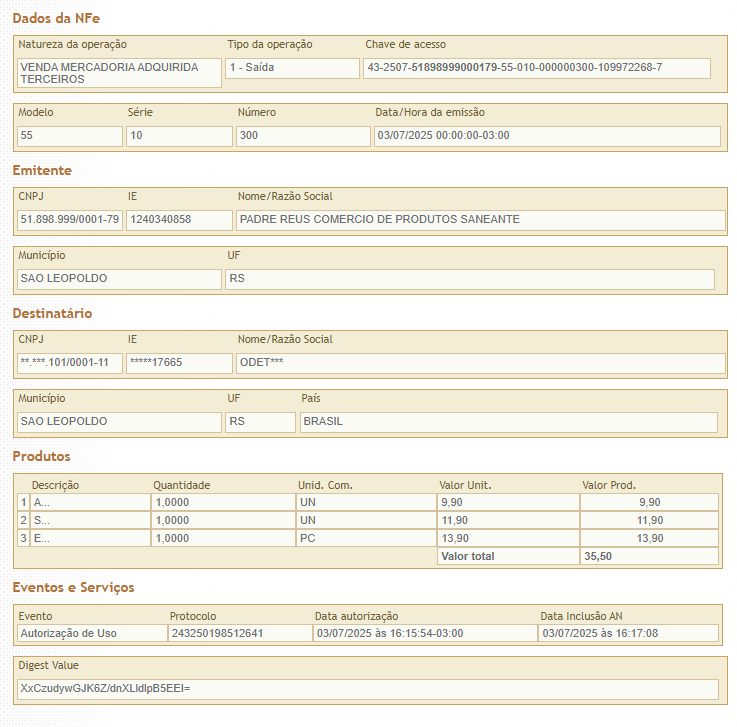Click the Modelo field showing 55

click(x=70, y=136)
